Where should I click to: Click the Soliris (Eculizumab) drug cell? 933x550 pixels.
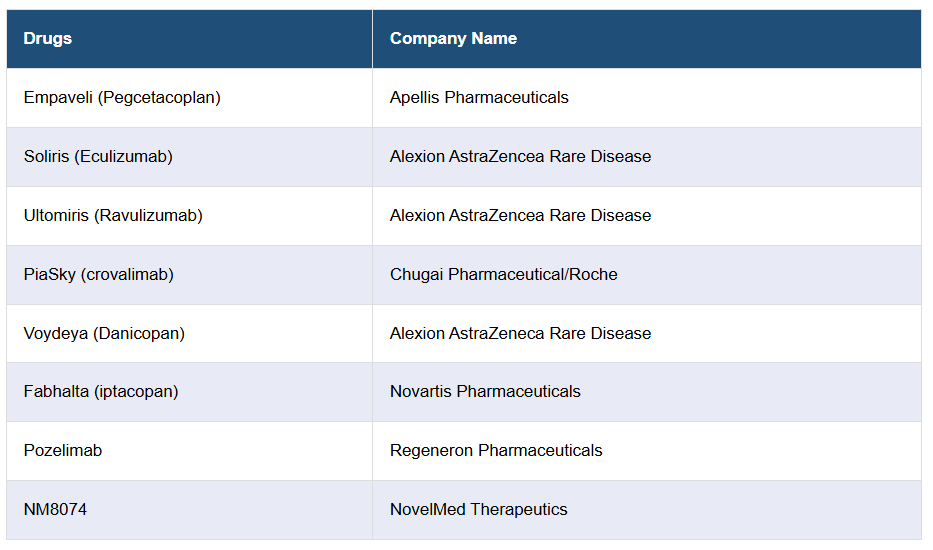(x=98, y=157)
